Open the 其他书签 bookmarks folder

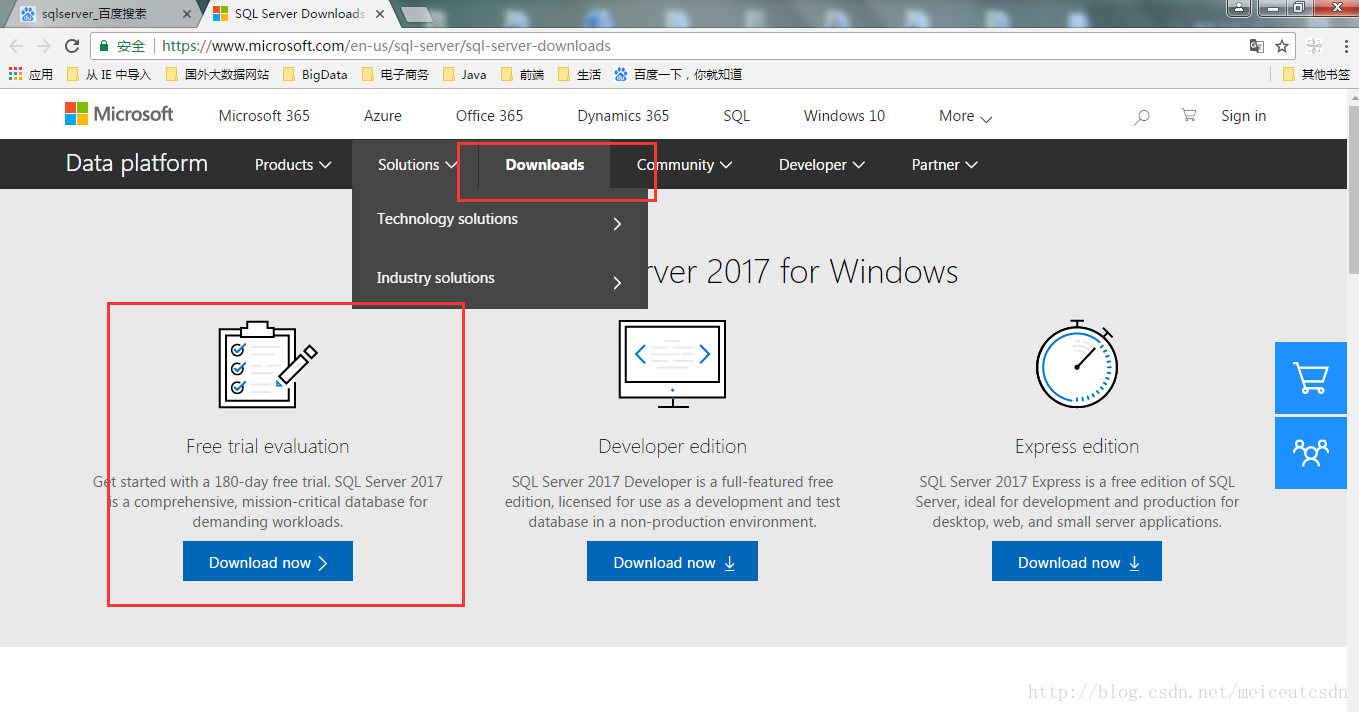tap(1316, 74)
